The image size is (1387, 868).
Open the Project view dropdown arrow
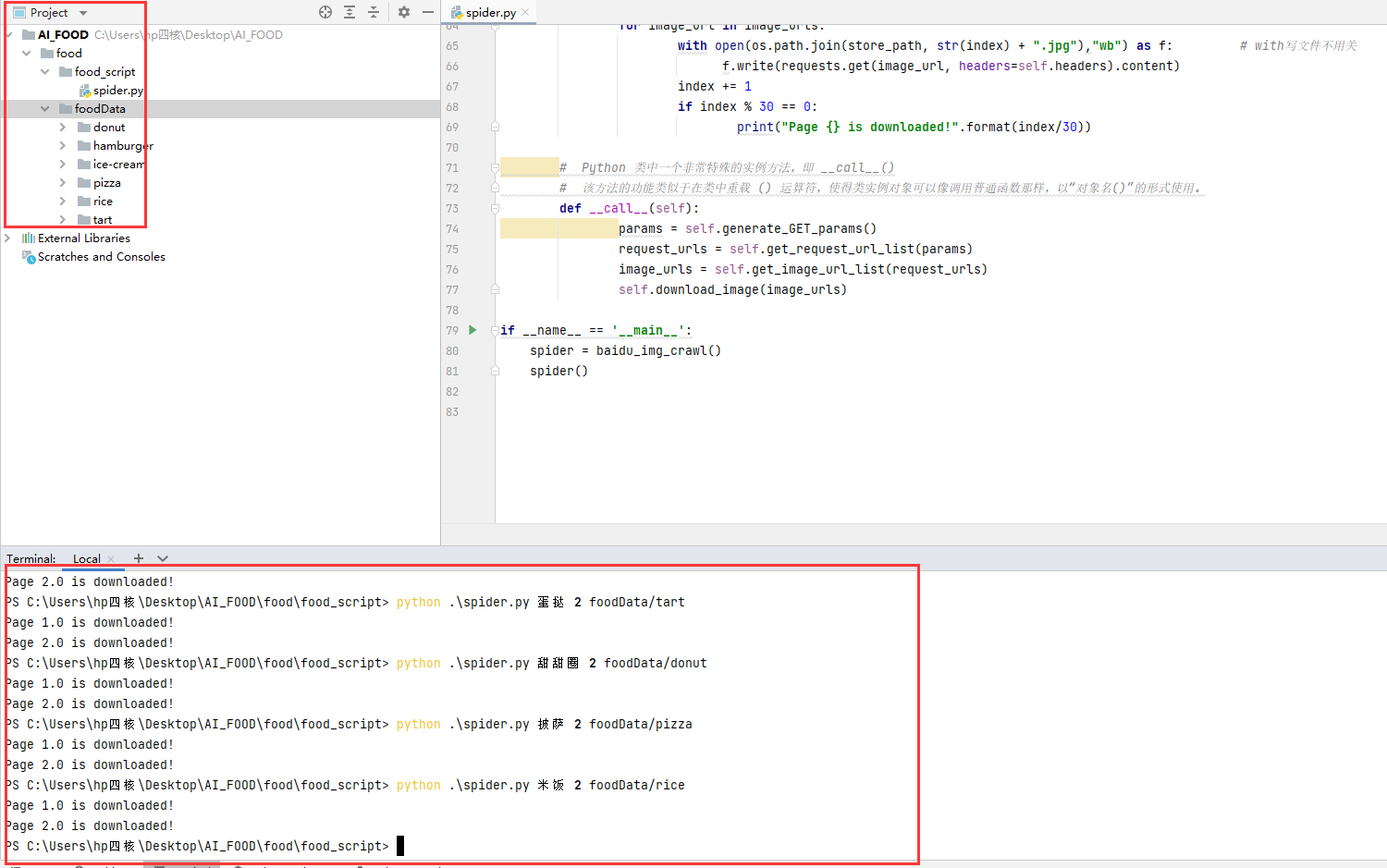point(83,13)
